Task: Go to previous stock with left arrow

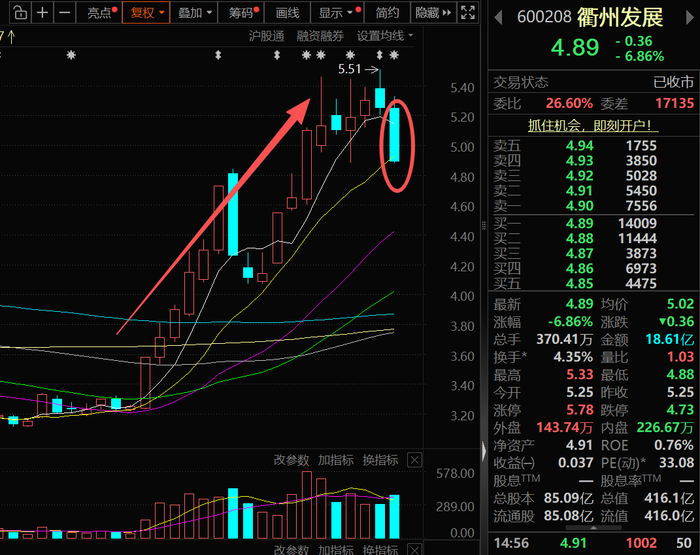Action: pyautogui.click(x=499, y=18)
